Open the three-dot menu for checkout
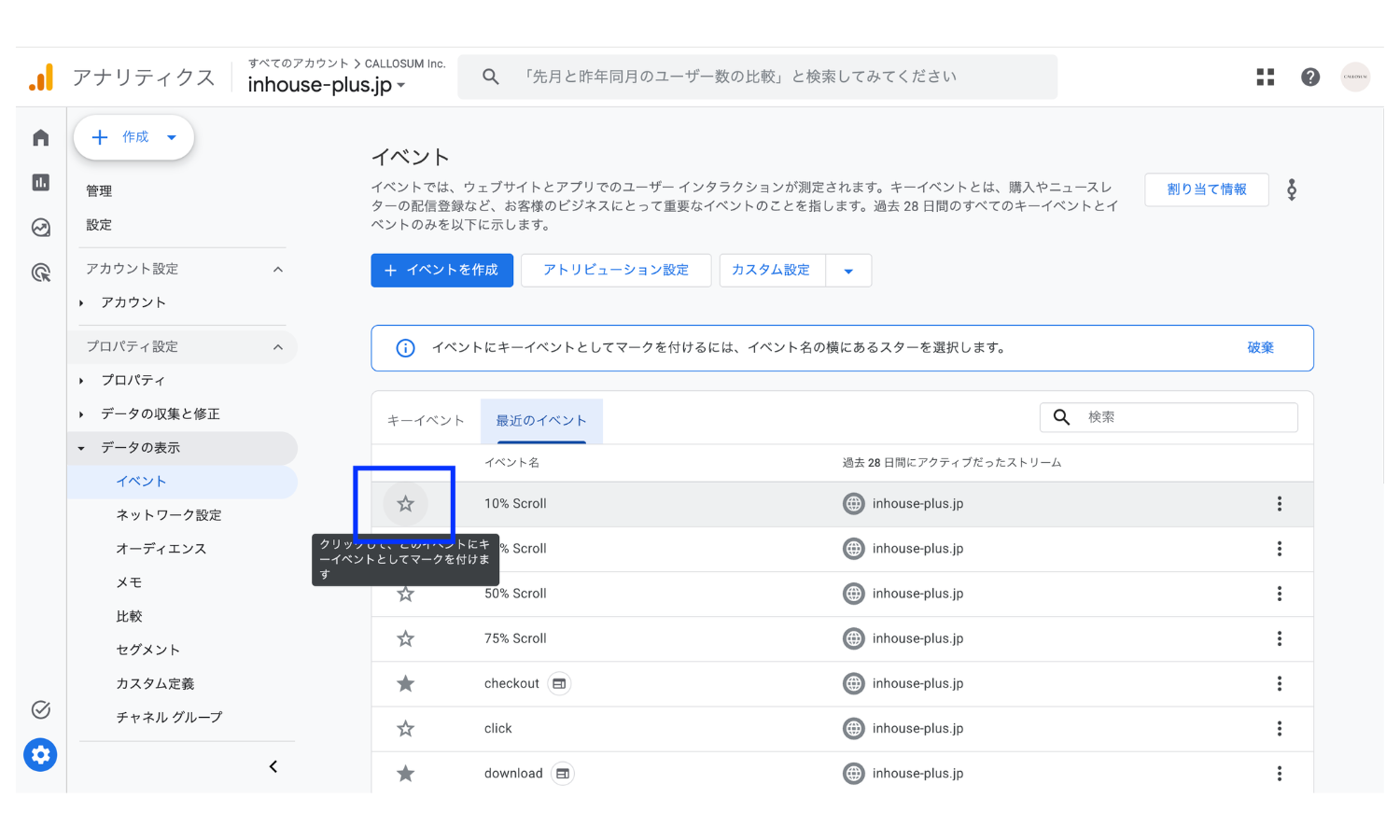 1280,683
